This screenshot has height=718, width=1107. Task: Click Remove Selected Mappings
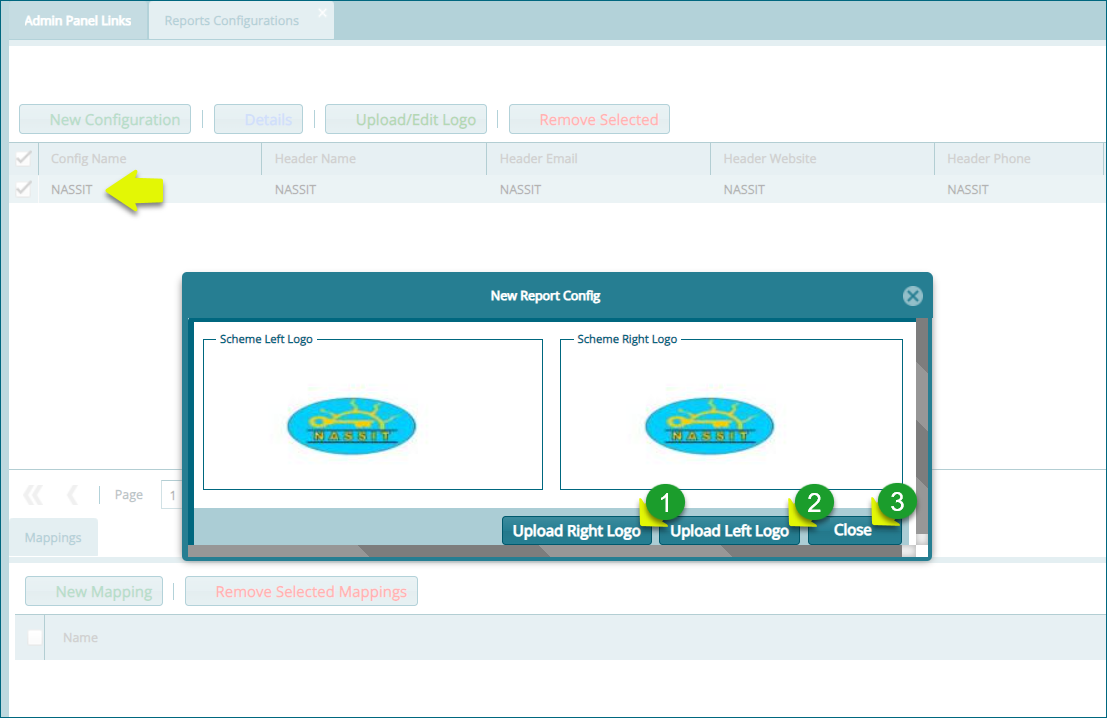click(301, 591)
